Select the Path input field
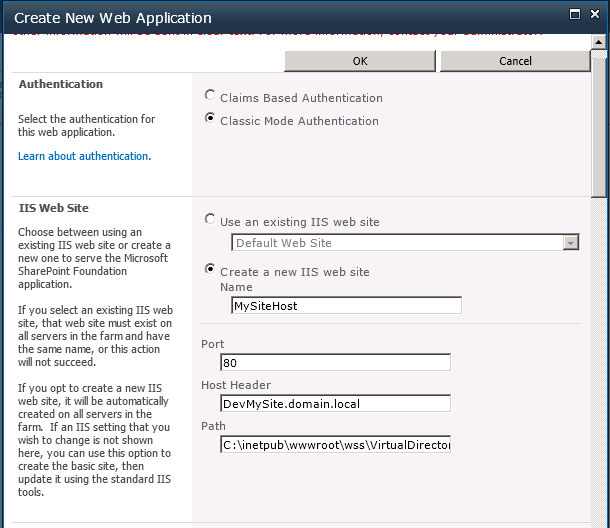This screenshot has height=528, width=610. pos(335,445)
